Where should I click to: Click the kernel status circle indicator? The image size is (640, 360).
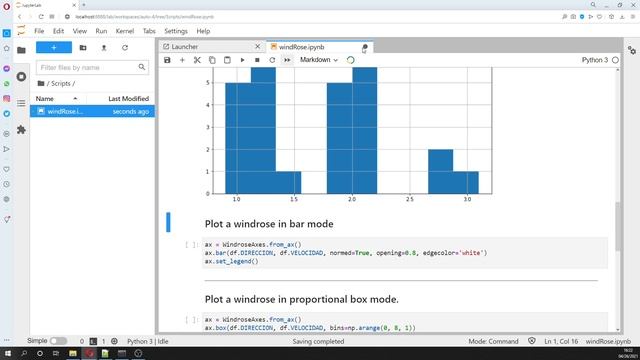(615, 60)
